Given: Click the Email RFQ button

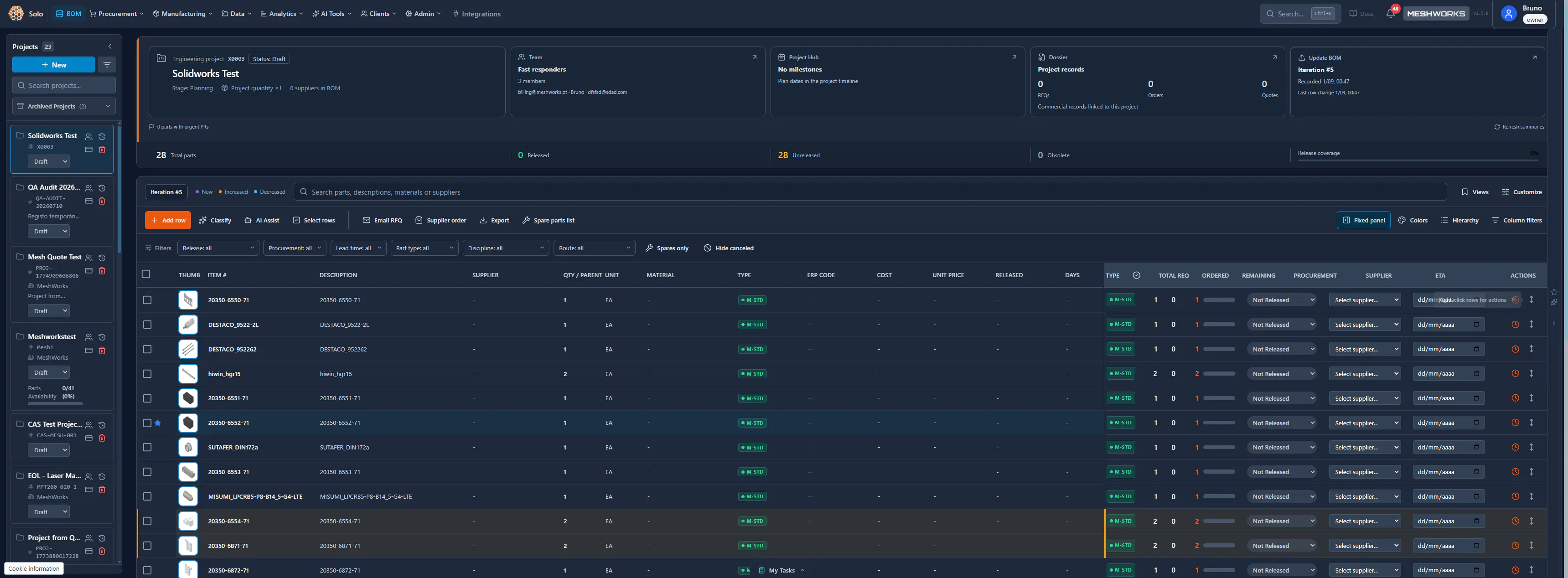Looking at the screenshot, I should pyautogui.click(x=382, y=220).
